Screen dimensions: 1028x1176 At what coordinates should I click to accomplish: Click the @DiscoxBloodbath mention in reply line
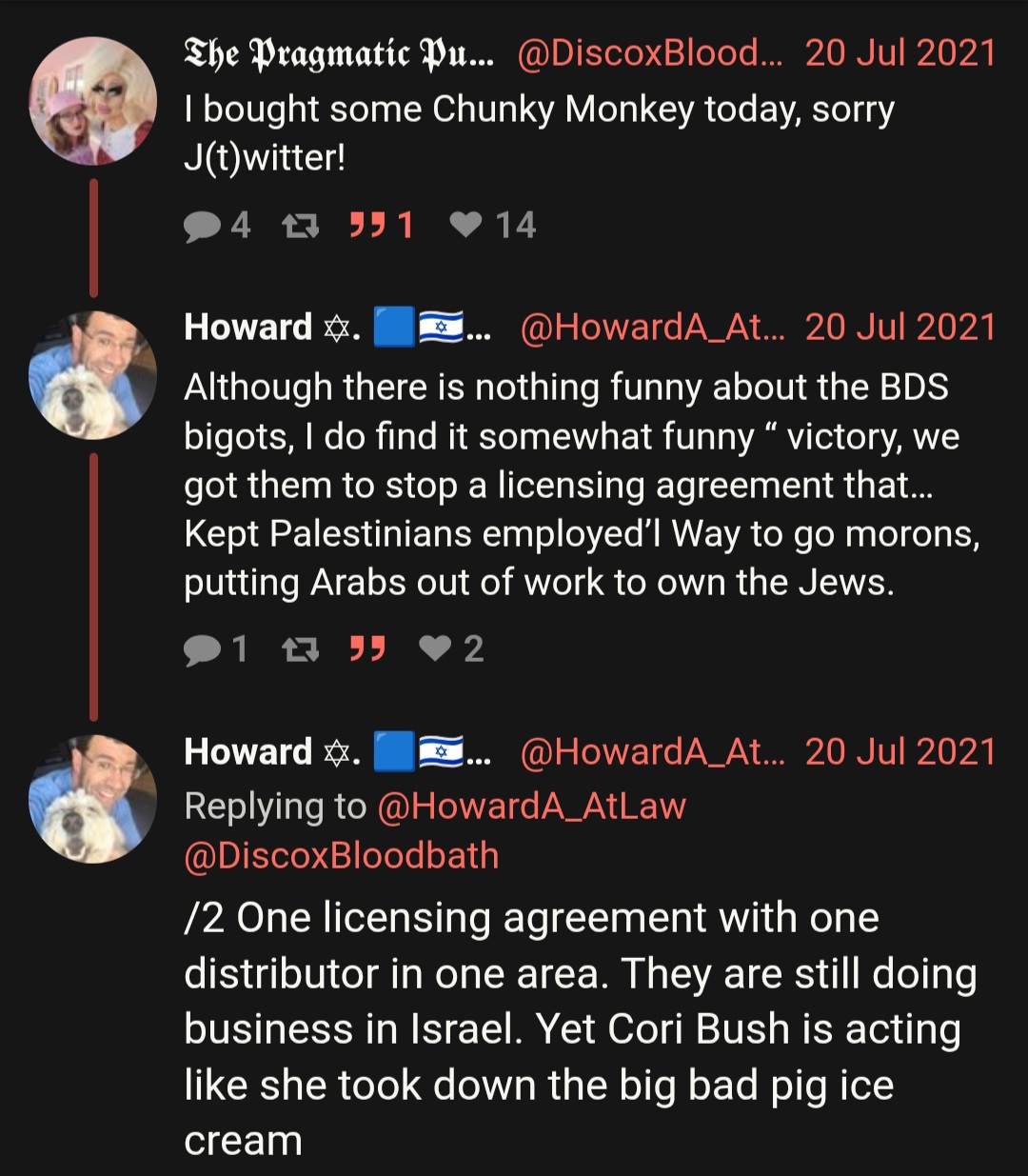pos(341,855)
